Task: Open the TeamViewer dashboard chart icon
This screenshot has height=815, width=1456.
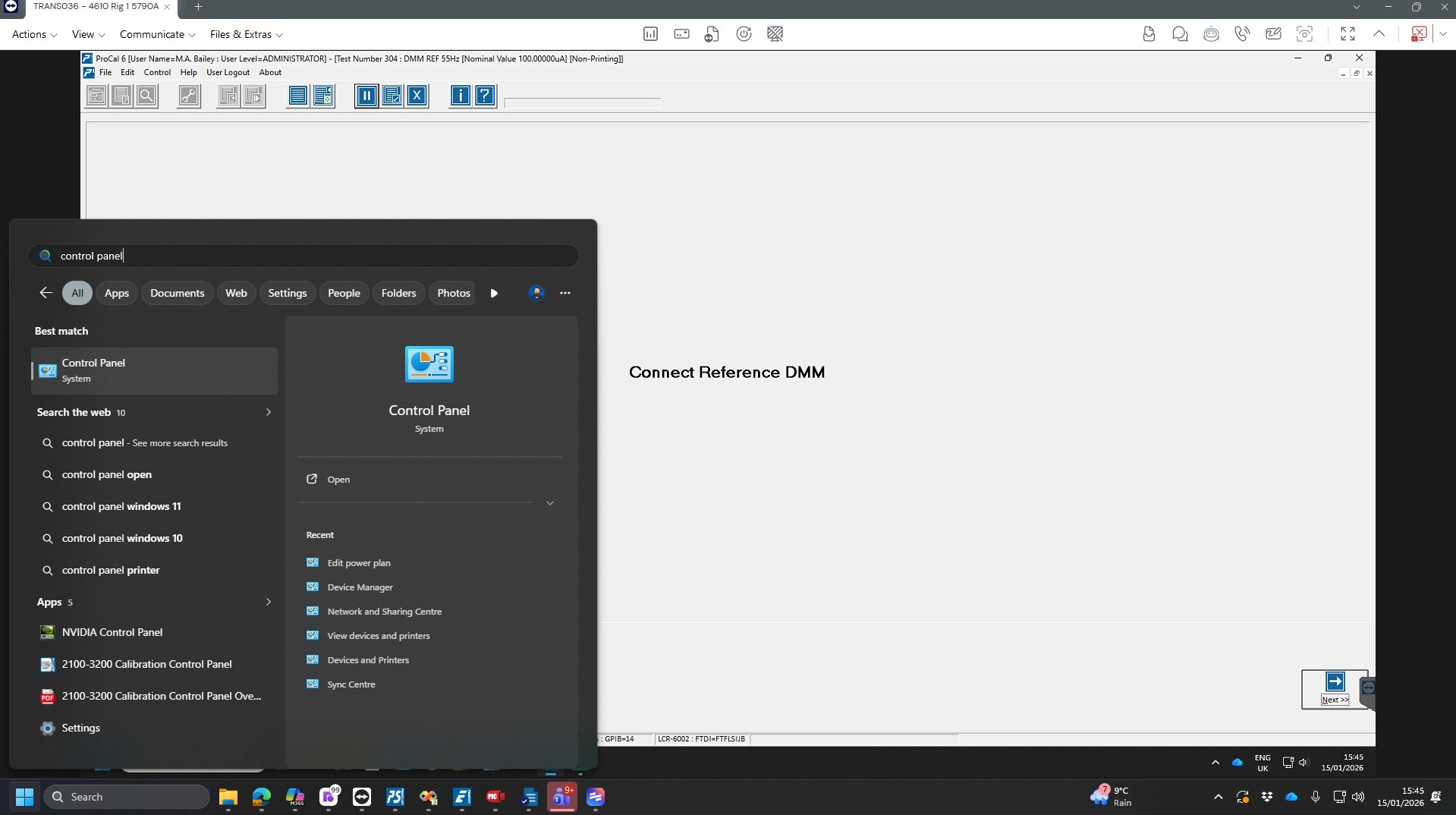Action: coord(650,34)
